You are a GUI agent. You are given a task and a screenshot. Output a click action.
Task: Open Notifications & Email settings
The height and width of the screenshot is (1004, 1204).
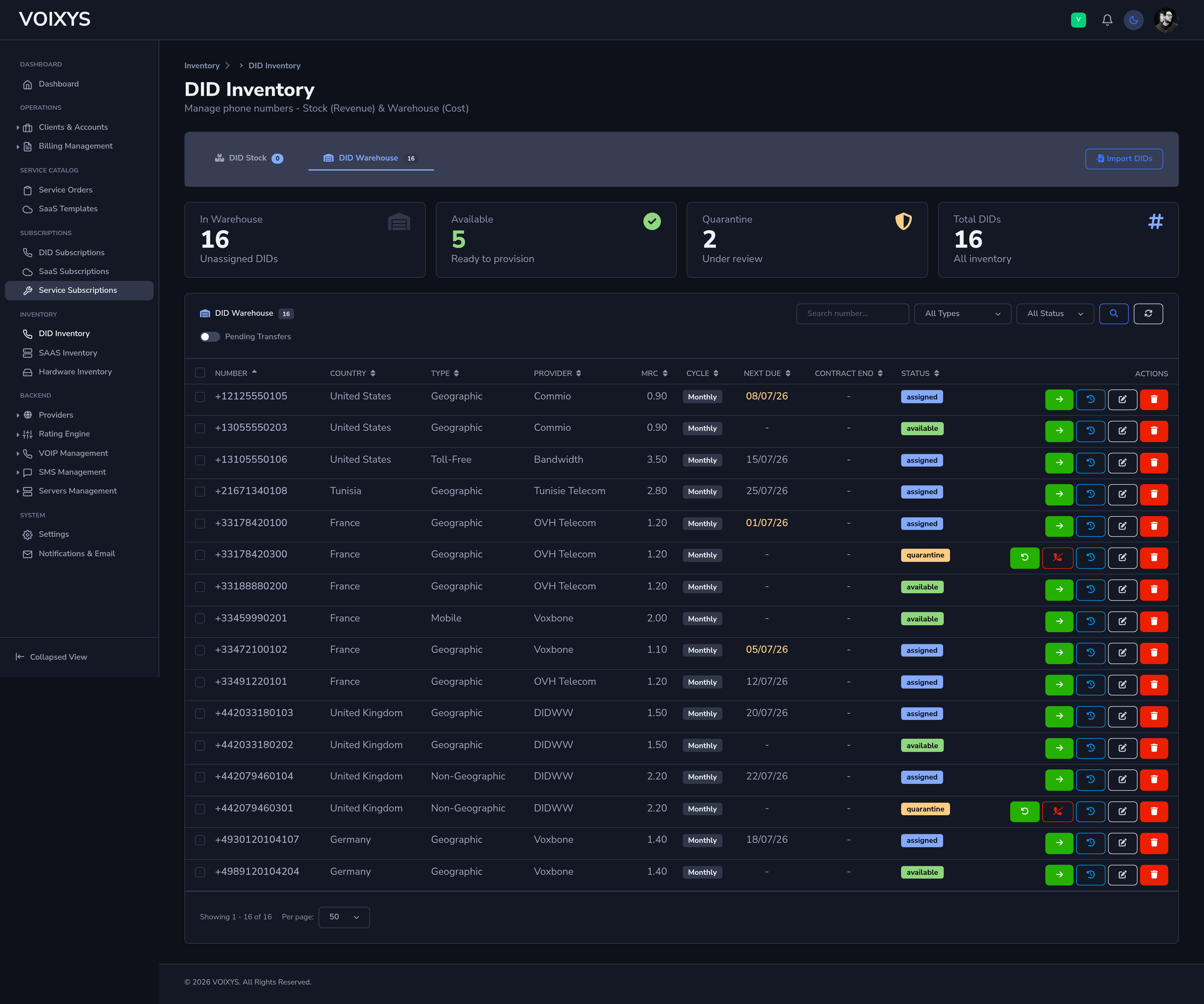pyautogui.click(x=76, y=554)
